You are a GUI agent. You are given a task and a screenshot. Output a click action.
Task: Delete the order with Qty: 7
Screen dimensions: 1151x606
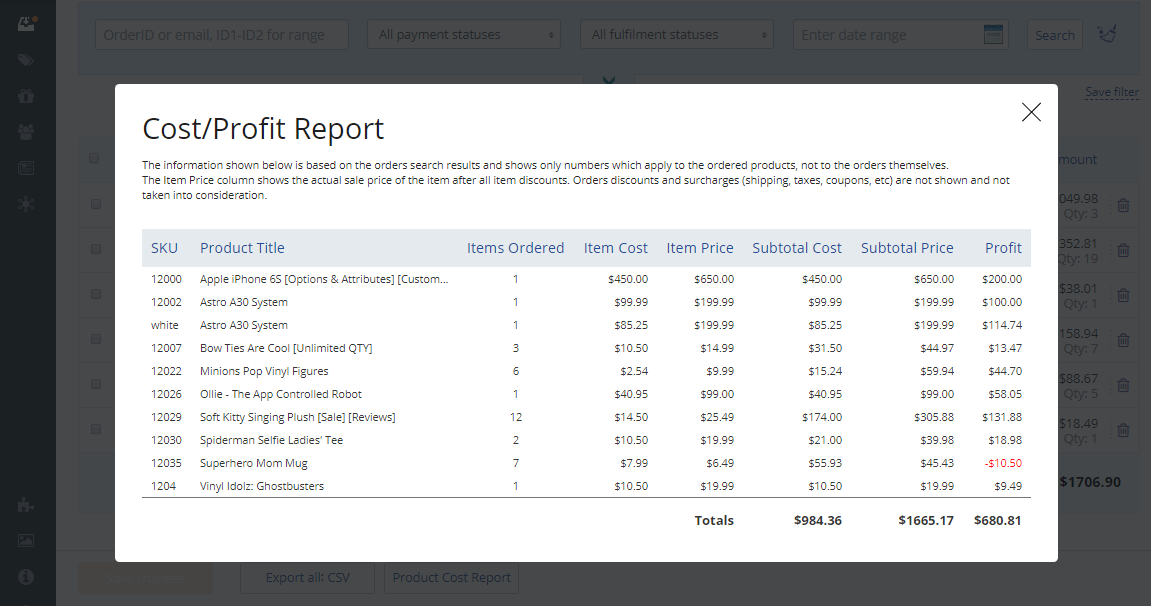click(1123, 340)
